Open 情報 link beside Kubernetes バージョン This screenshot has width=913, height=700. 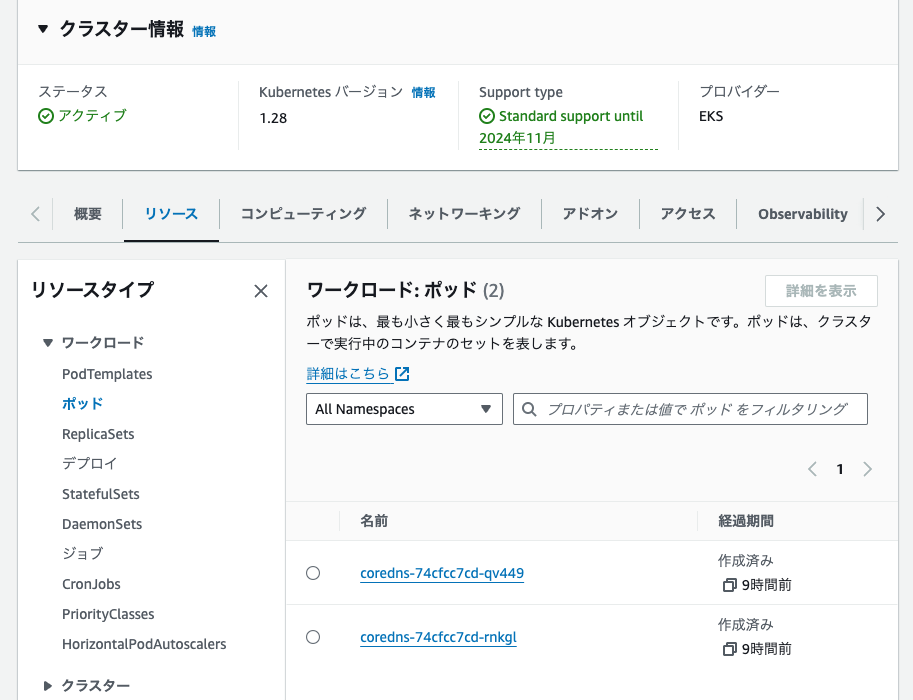point(423,93)
